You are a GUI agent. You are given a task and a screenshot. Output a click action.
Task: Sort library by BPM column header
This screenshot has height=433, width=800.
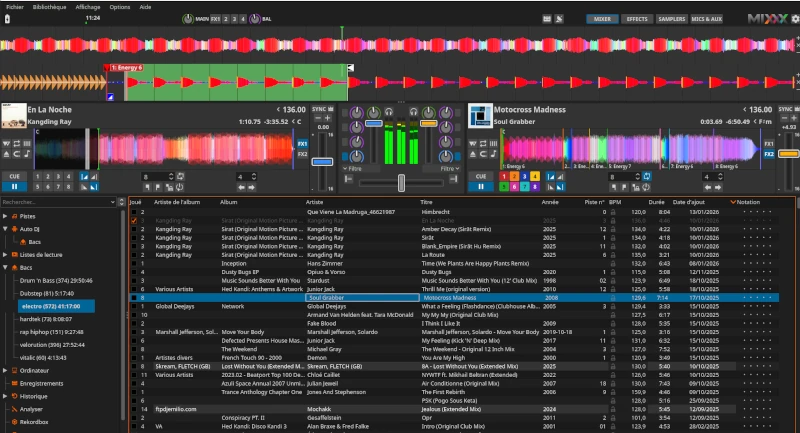(615, 202)
